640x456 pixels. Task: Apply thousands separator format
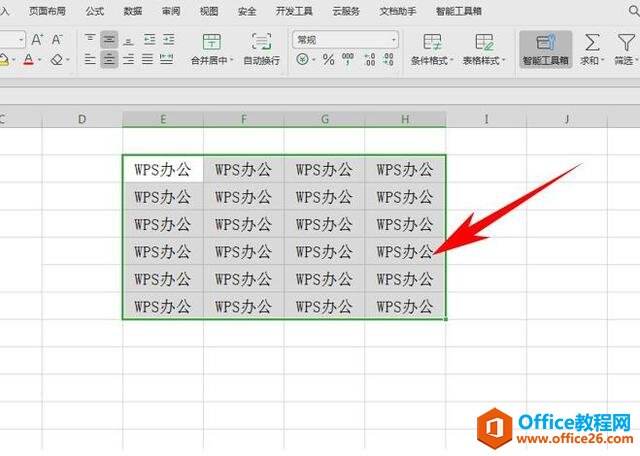click(348, 60)
